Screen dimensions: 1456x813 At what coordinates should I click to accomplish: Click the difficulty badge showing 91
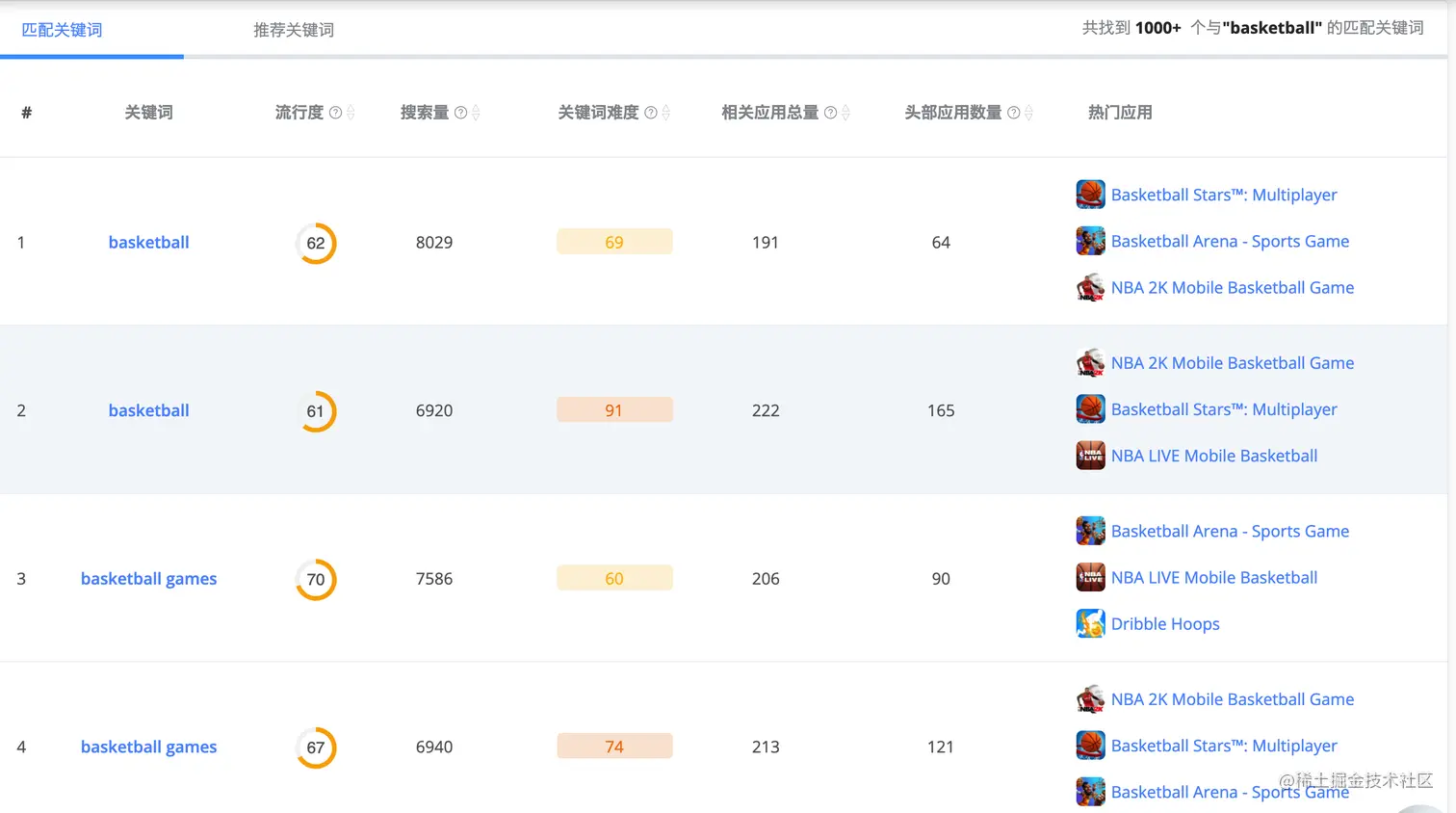[x=614, y=409]
